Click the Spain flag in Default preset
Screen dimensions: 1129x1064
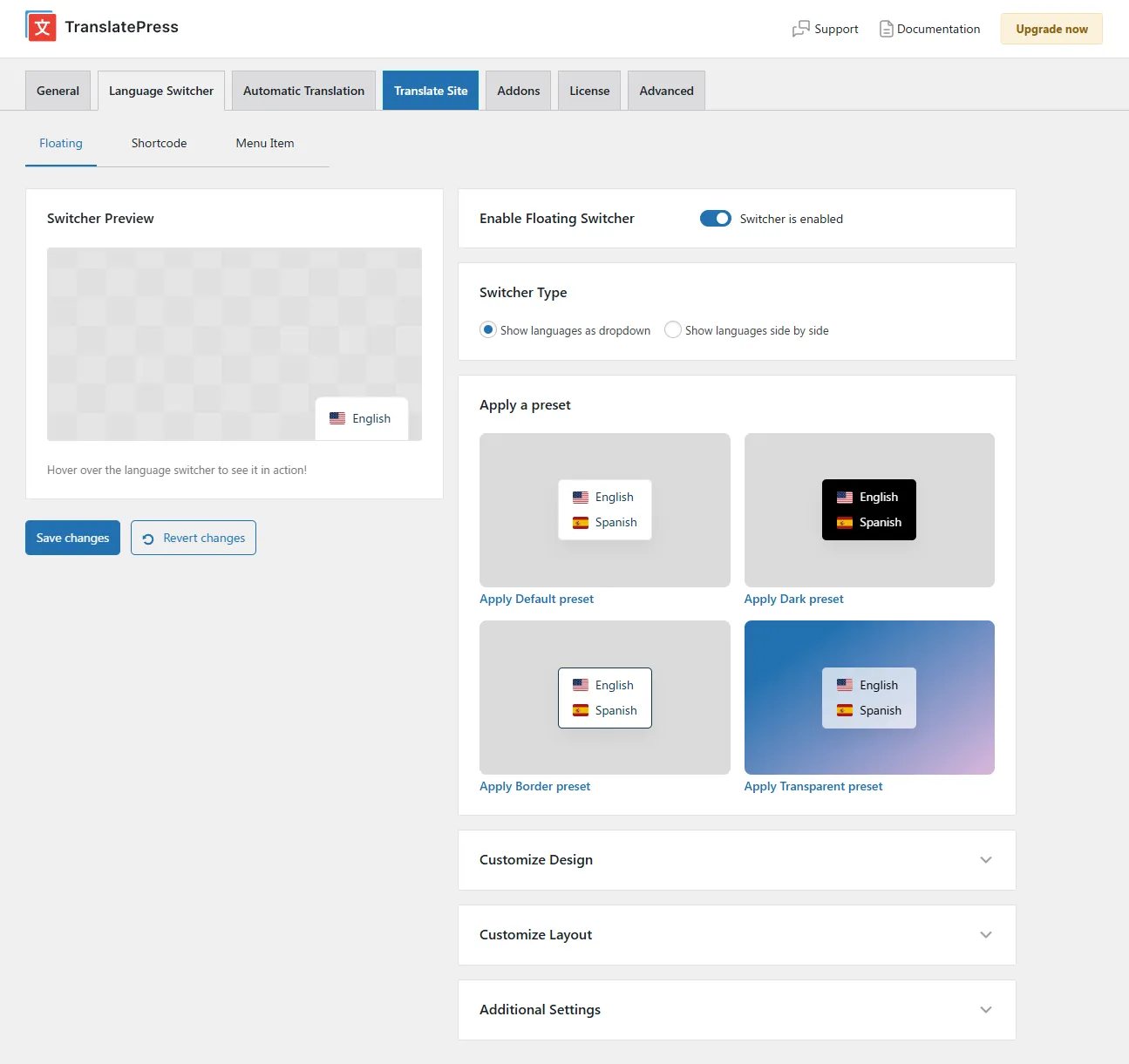(581, 522)
